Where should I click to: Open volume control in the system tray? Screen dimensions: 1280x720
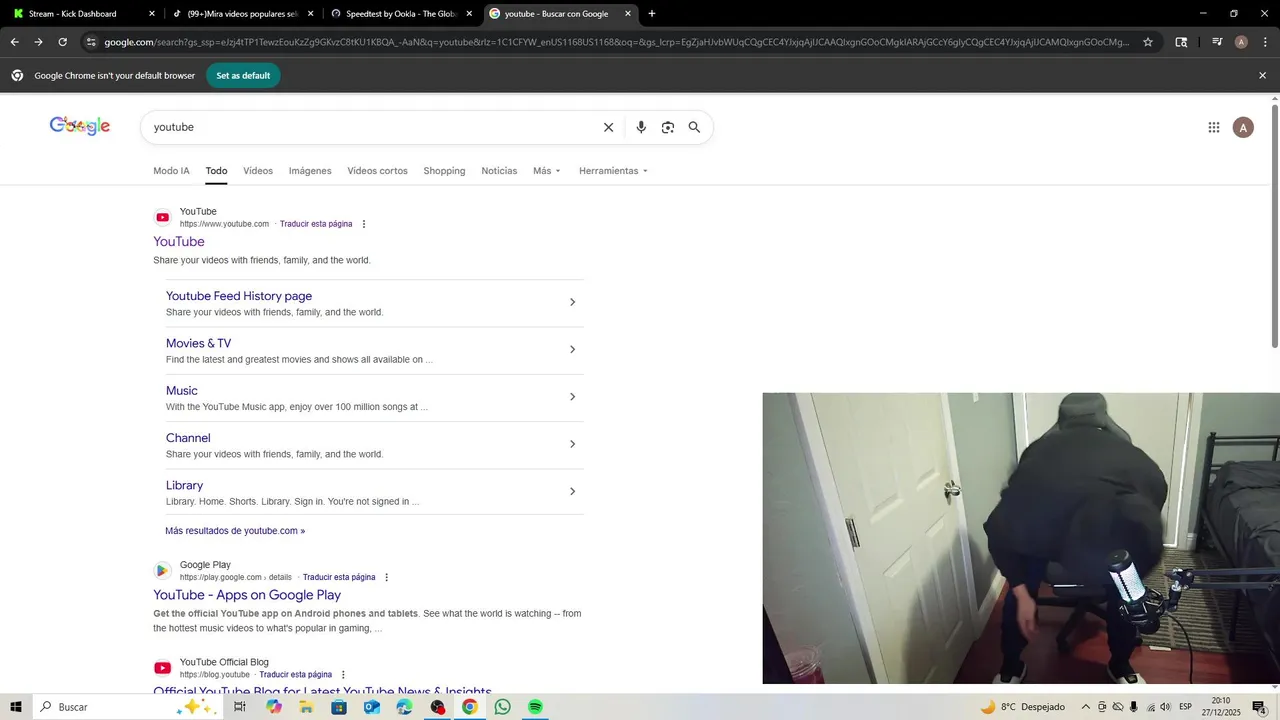point(1165,707)
